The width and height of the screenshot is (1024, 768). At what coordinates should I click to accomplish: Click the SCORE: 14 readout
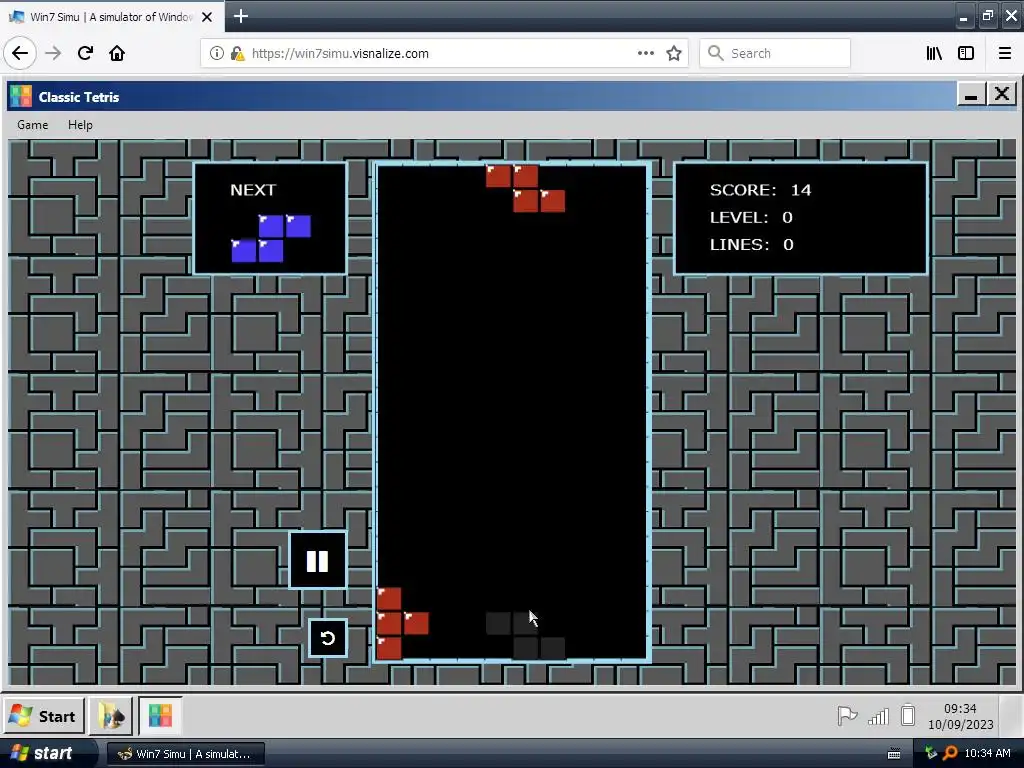pos(760,190)
